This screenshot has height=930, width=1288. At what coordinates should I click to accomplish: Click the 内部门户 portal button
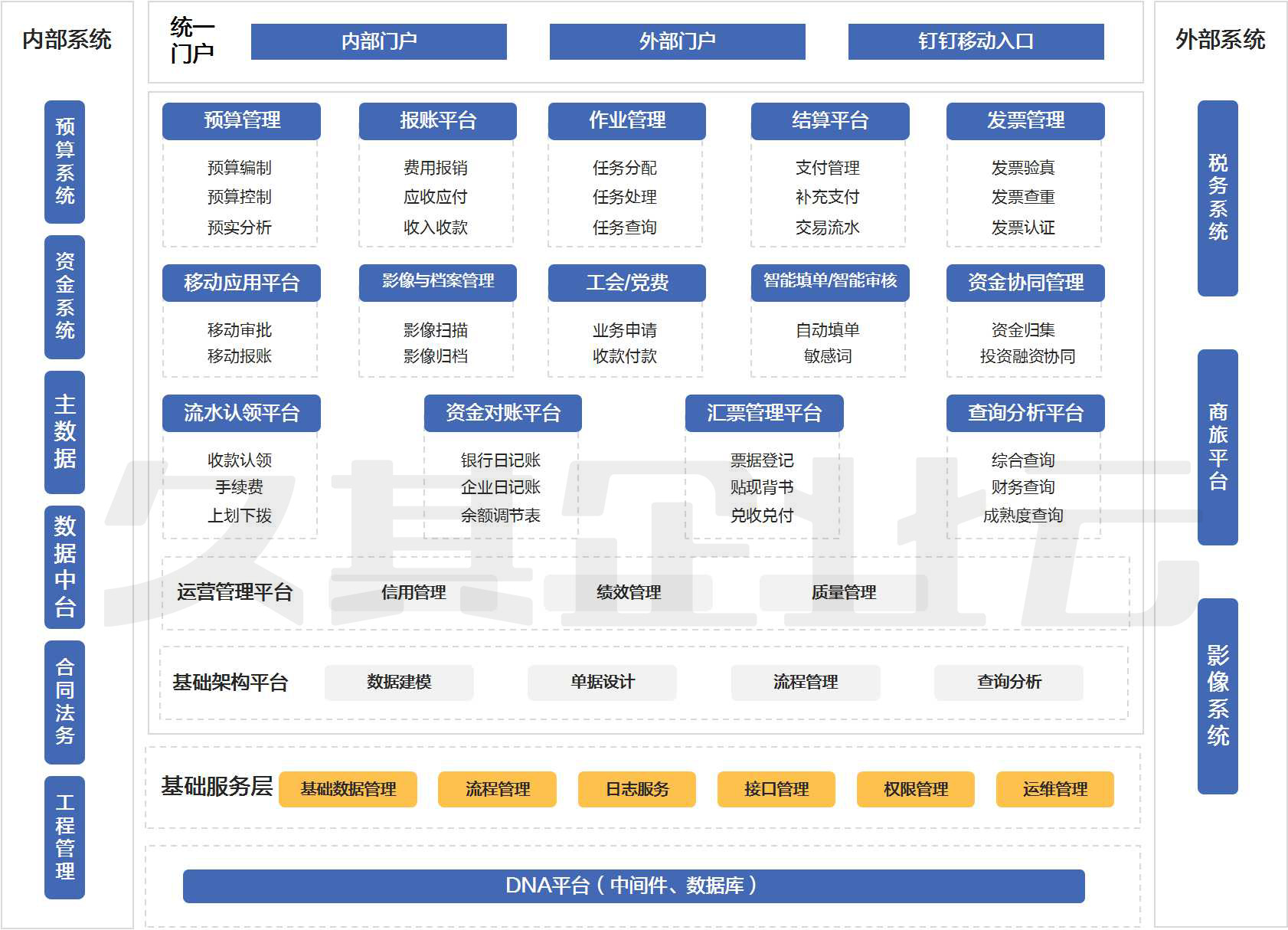[x=378, y=41]
